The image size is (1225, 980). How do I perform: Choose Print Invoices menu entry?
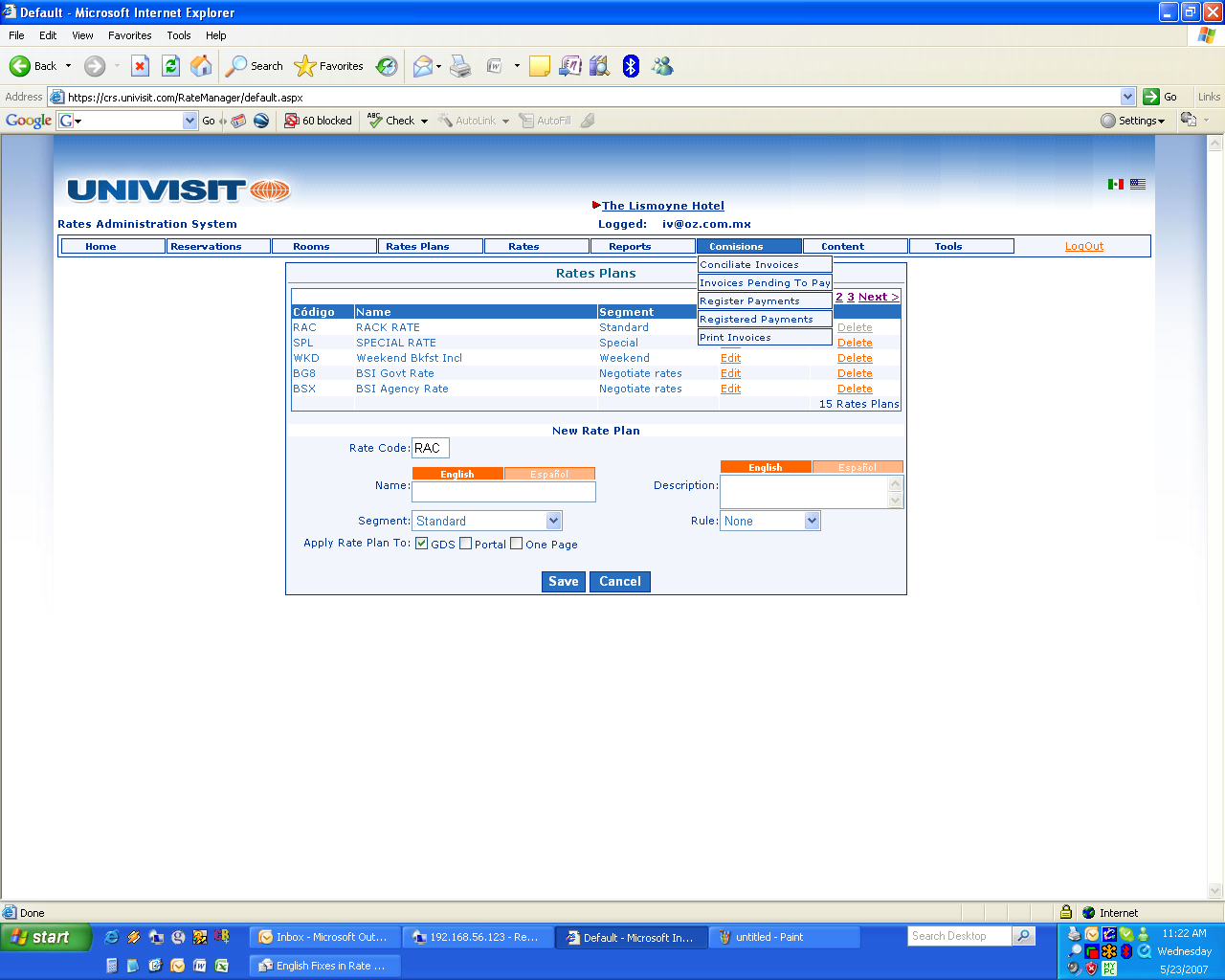(x=735, y=338)
